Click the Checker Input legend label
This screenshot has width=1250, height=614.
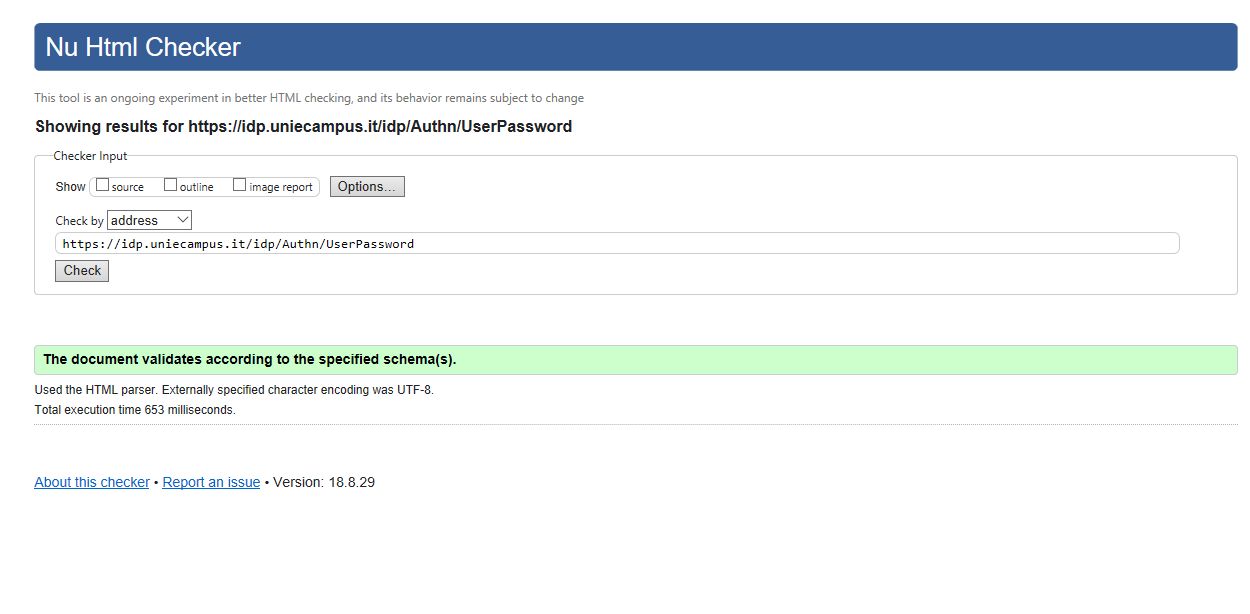point(90,156)
